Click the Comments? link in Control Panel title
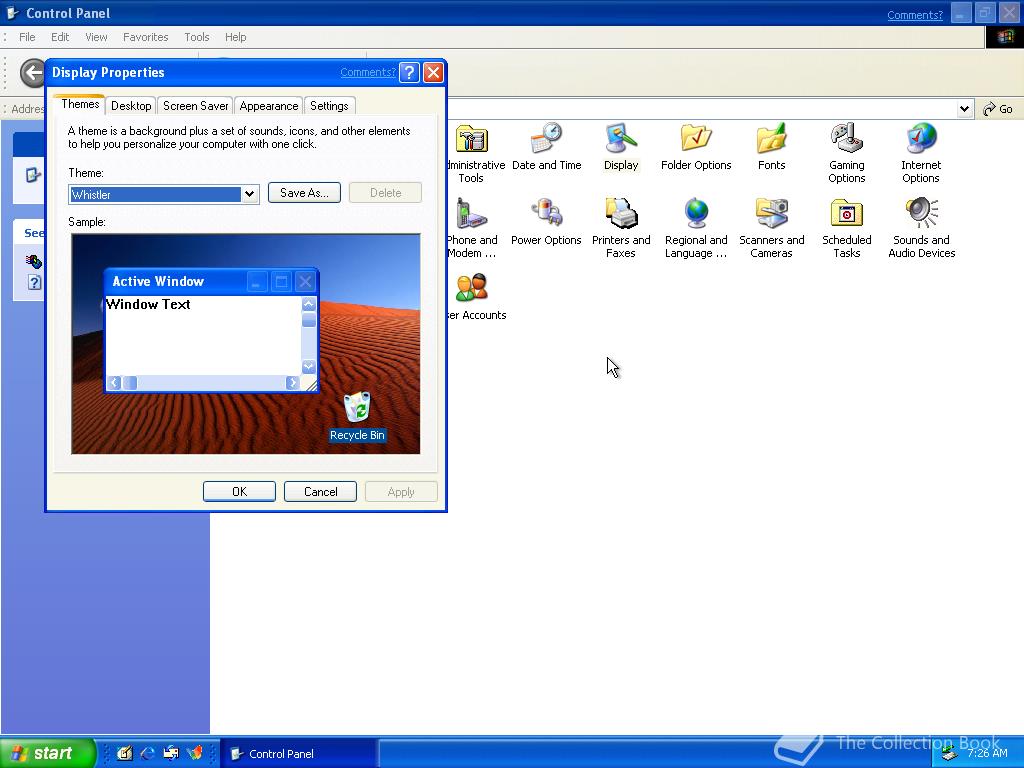 click(915, 15)
